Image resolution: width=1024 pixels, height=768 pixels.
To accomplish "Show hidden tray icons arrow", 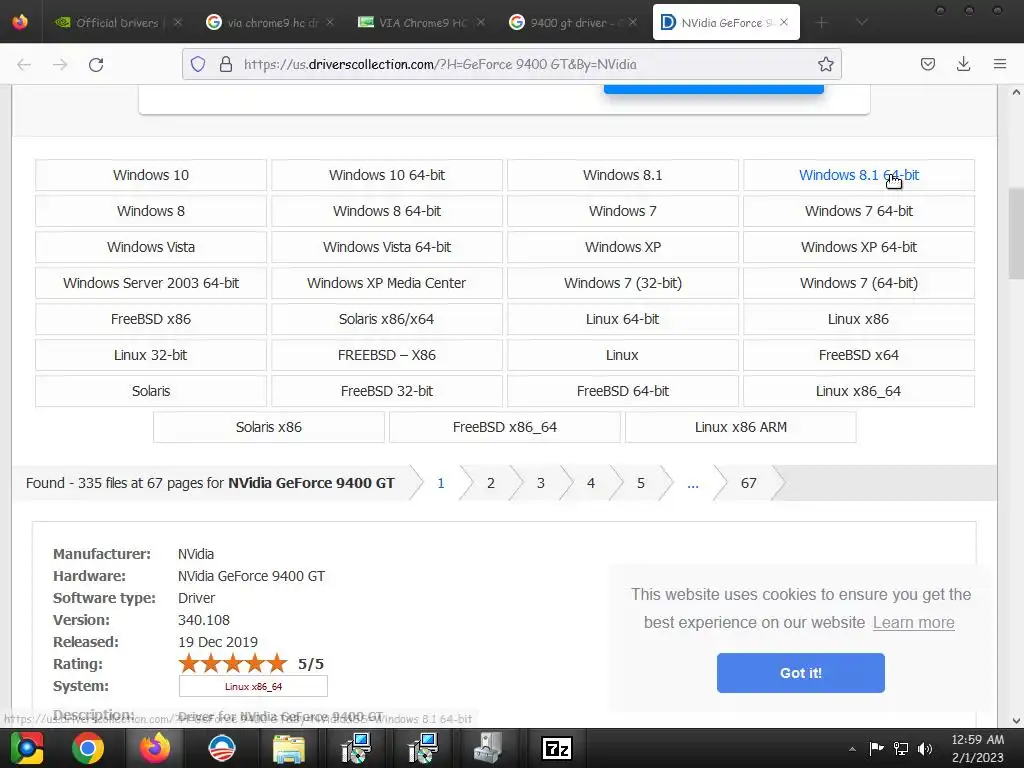I will (852, 749).
